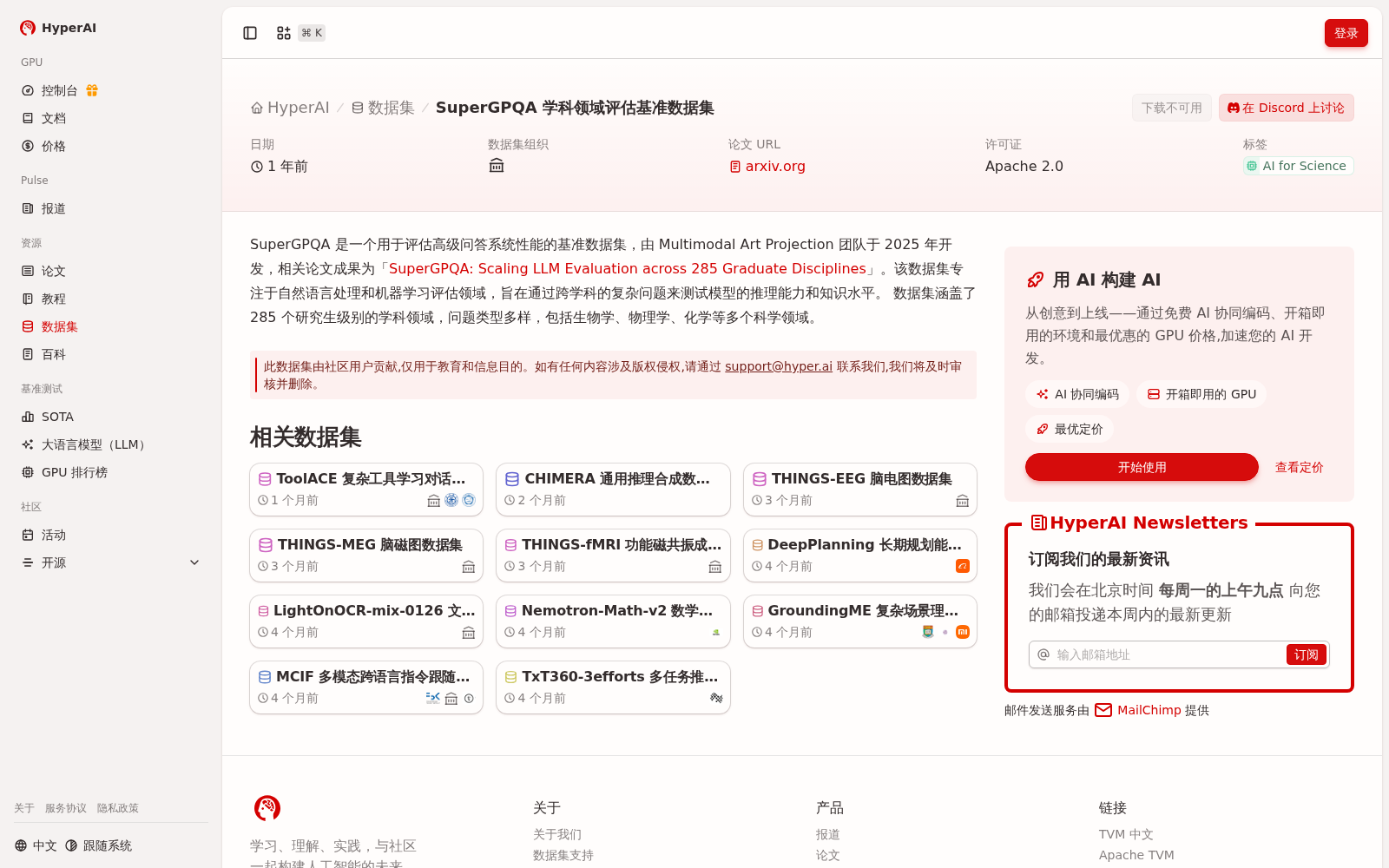Open 跟随系统 theme selector
This screenshot has width=1389, height=868.
(x=98, y=845)
